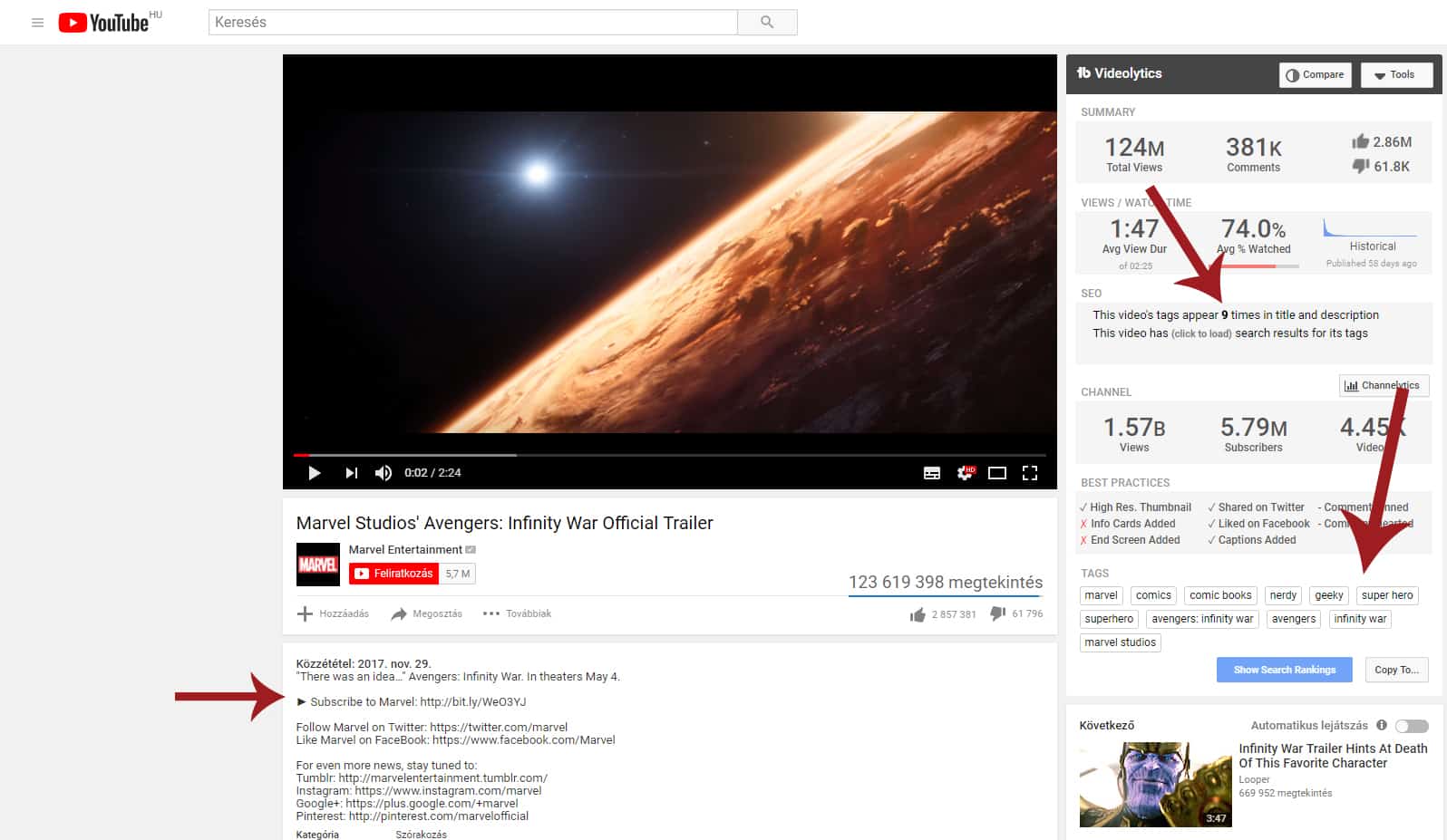
Task: Open the Marvel Twitter link
Action: tap(499, 728)
